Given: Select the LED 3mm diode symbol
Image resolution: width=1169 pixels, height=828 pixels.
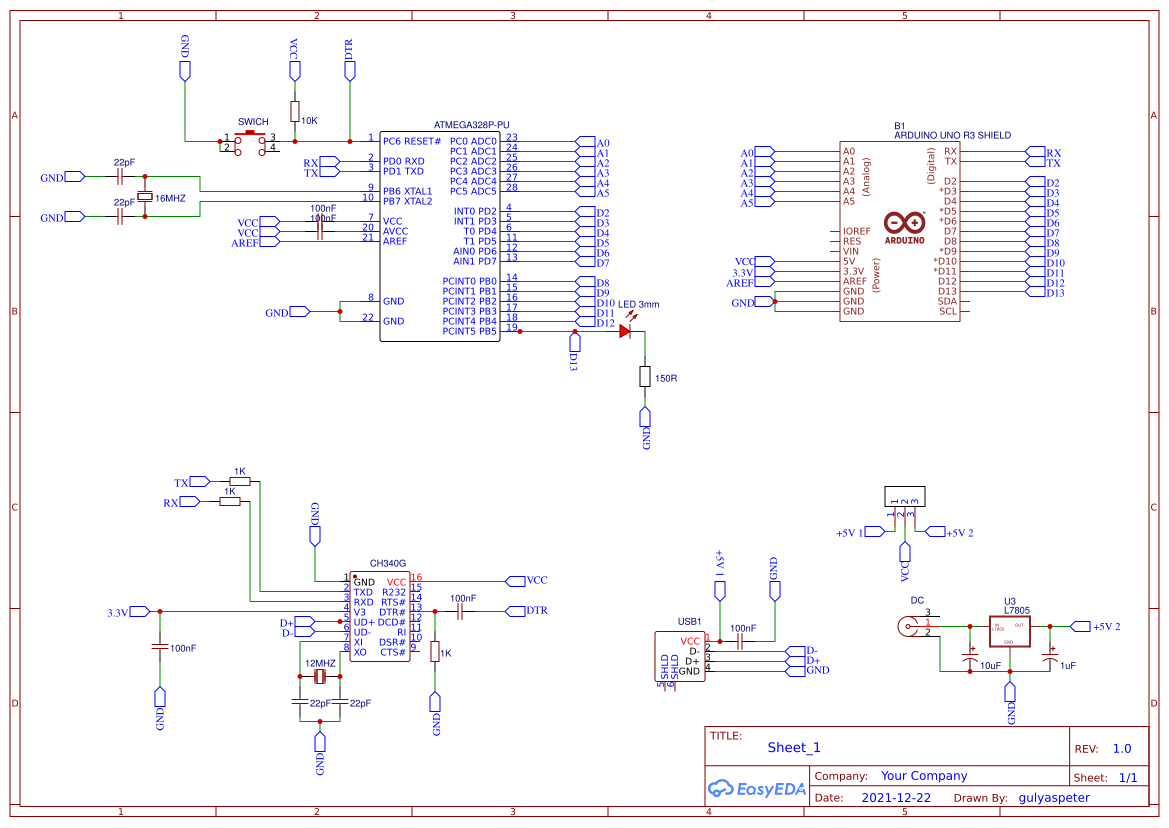Looking at the screenshot, I should pos(625,330).
